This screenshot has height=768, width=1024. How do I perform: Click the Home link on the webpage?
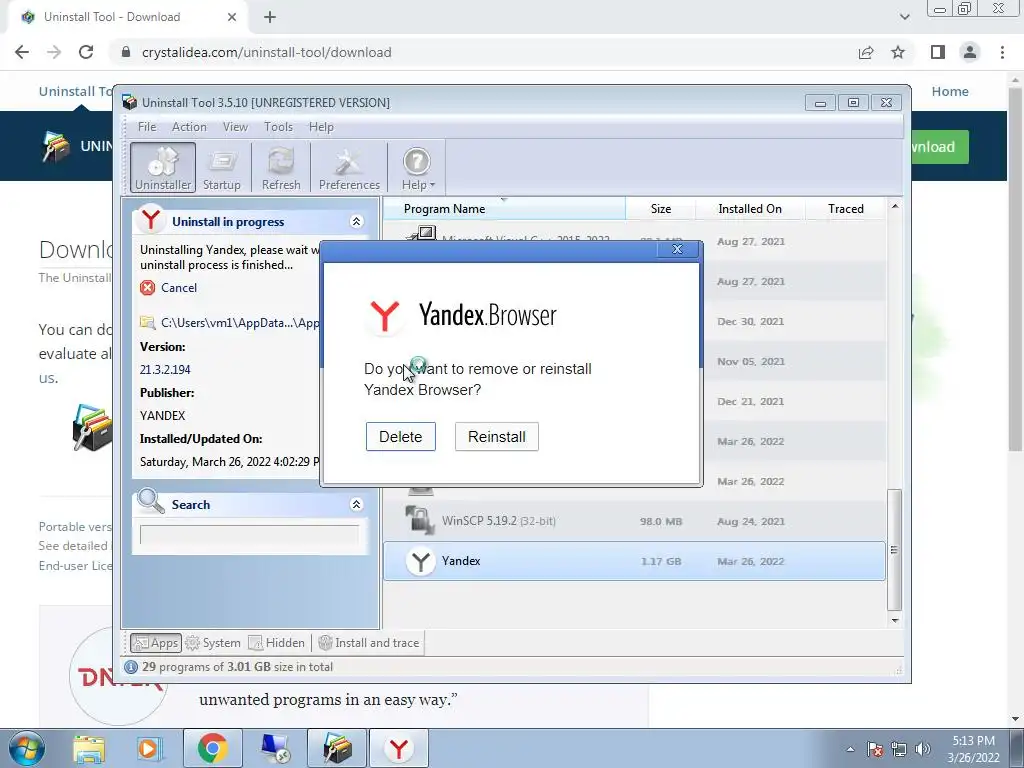point(950,91)
